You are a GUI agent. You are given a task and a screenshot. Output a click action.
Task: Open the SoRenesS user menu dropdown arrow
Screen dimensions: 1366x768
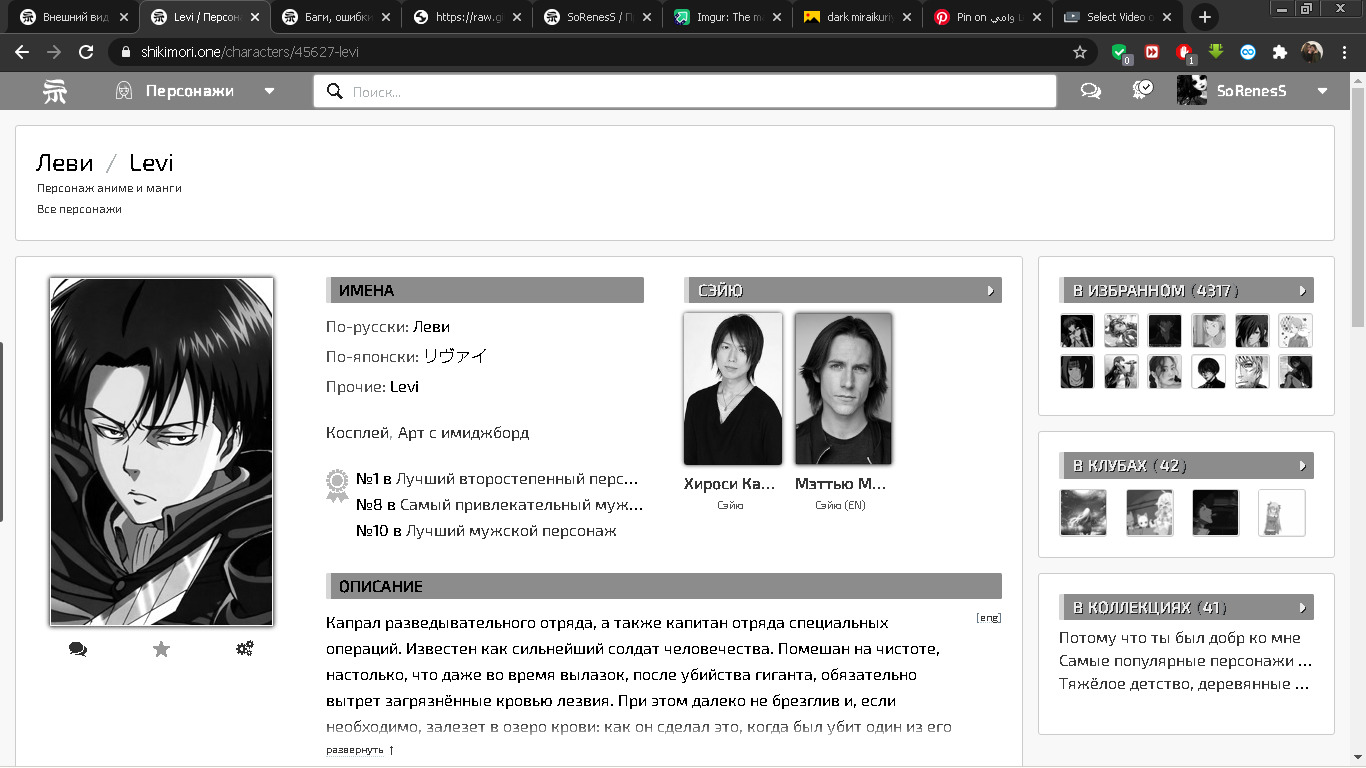pyautogui.click(x=1322, y=91)
